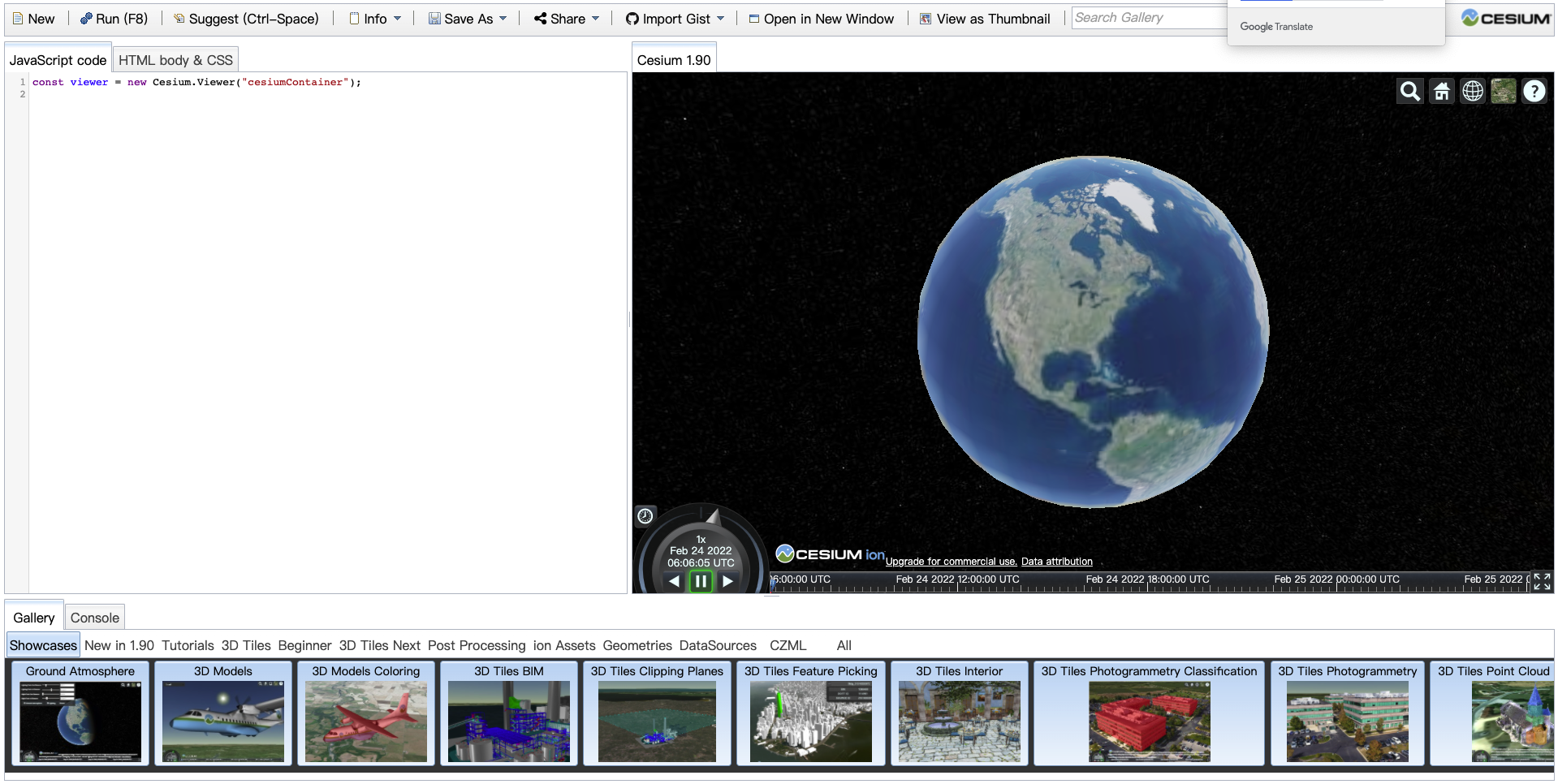Open the scene mode picker globe icon
The width and height of the screenshot is (1558, 784).
tap(1473, 91)
